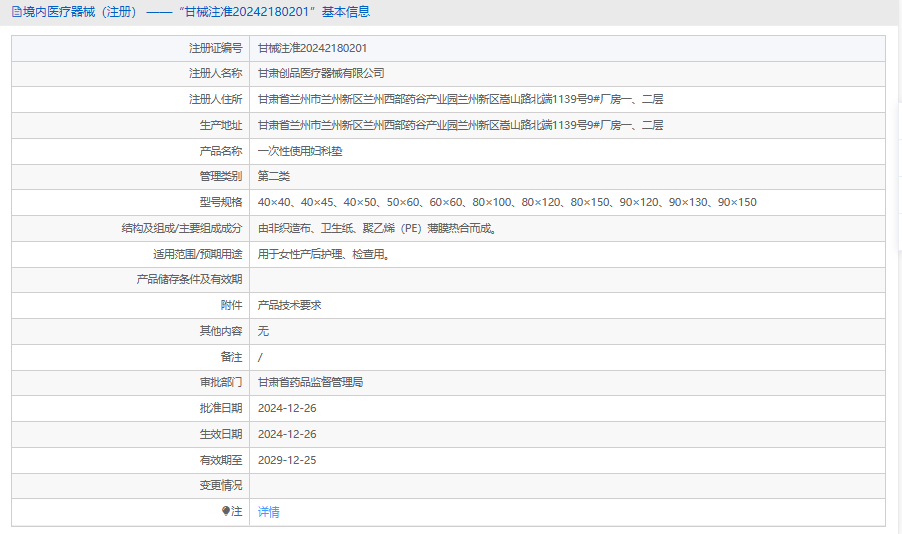Viewport: 902px width, 534px height.
Task: Click the 附件 row label
Action: click(231, 305)
